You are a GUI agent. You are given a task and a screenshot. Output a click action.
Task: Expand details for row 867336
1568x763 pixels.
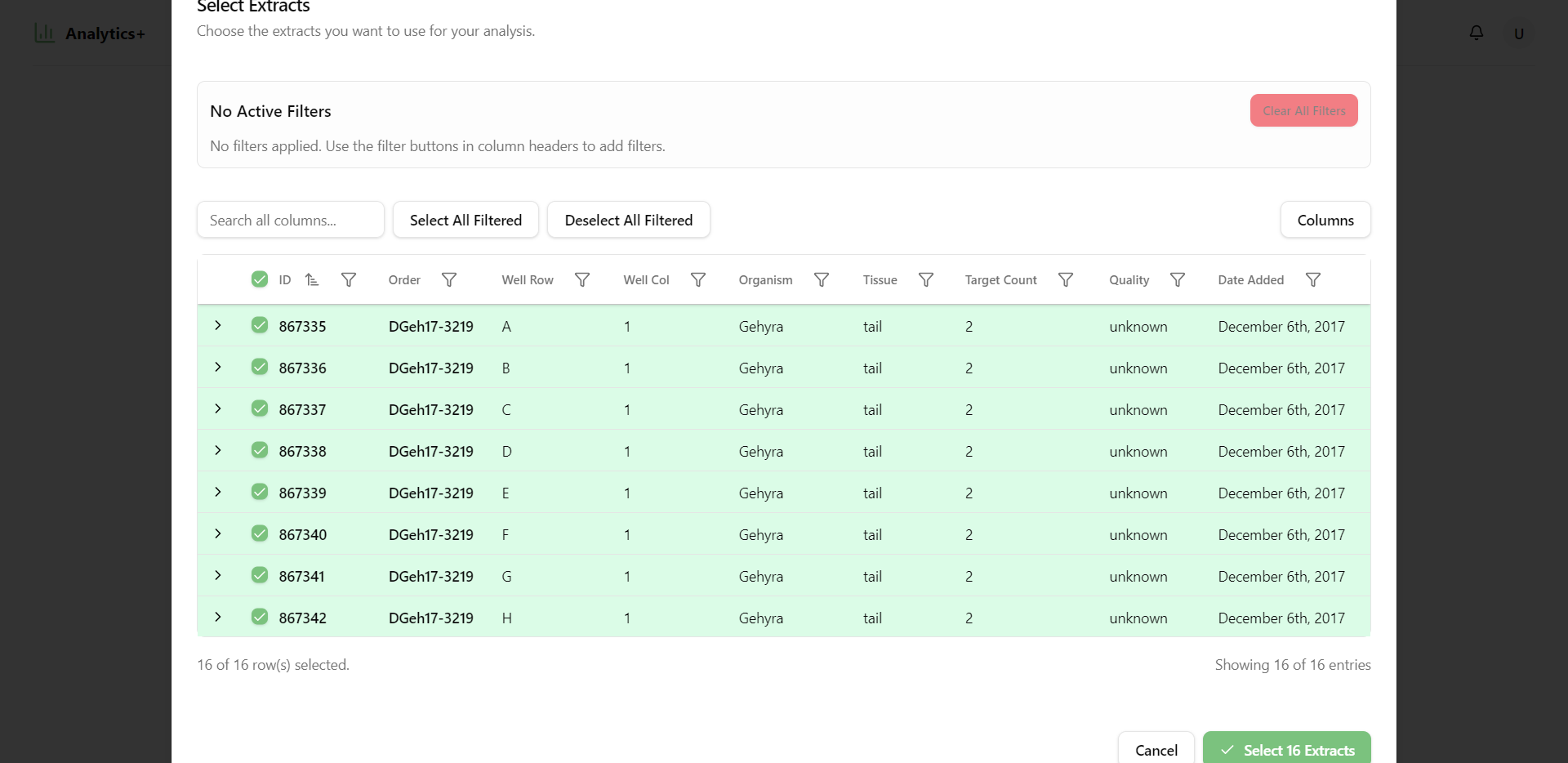click(x=218, y=367)
